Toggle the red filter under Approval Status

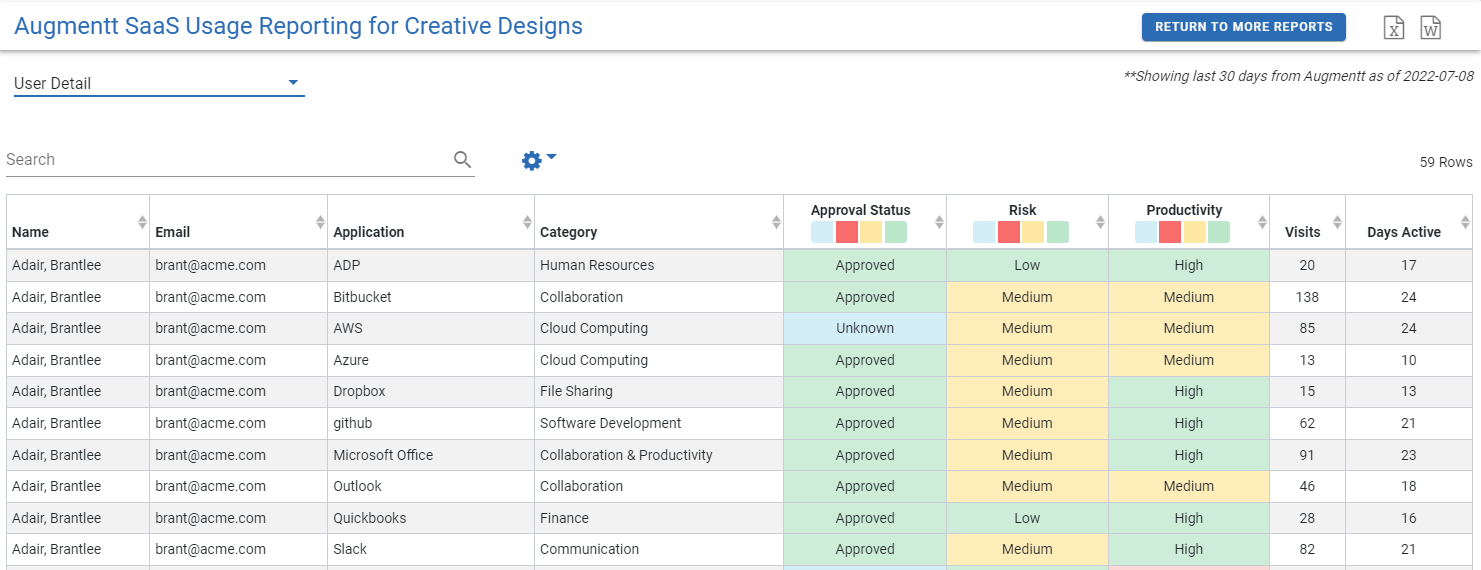pos(847,232)
